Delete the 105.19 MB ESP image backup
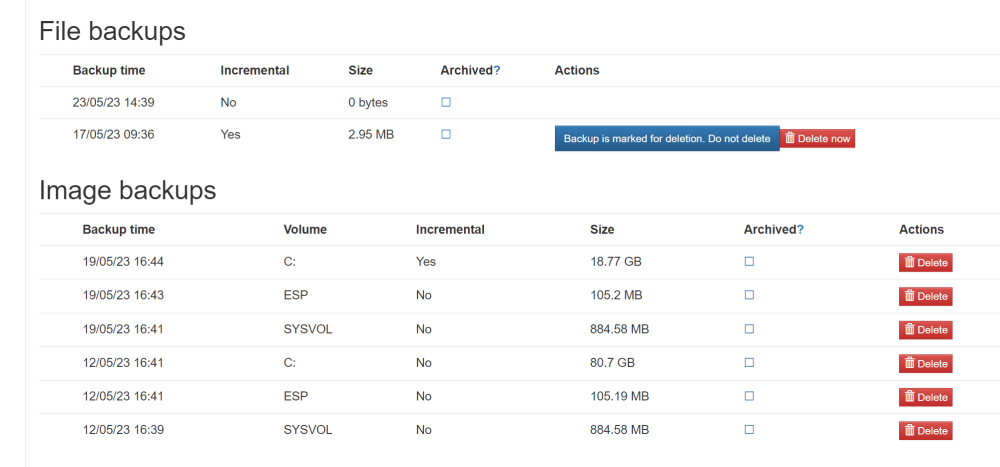Image resolution: width=1000 pixels, height=467 pixels. [x=925, y=397]
